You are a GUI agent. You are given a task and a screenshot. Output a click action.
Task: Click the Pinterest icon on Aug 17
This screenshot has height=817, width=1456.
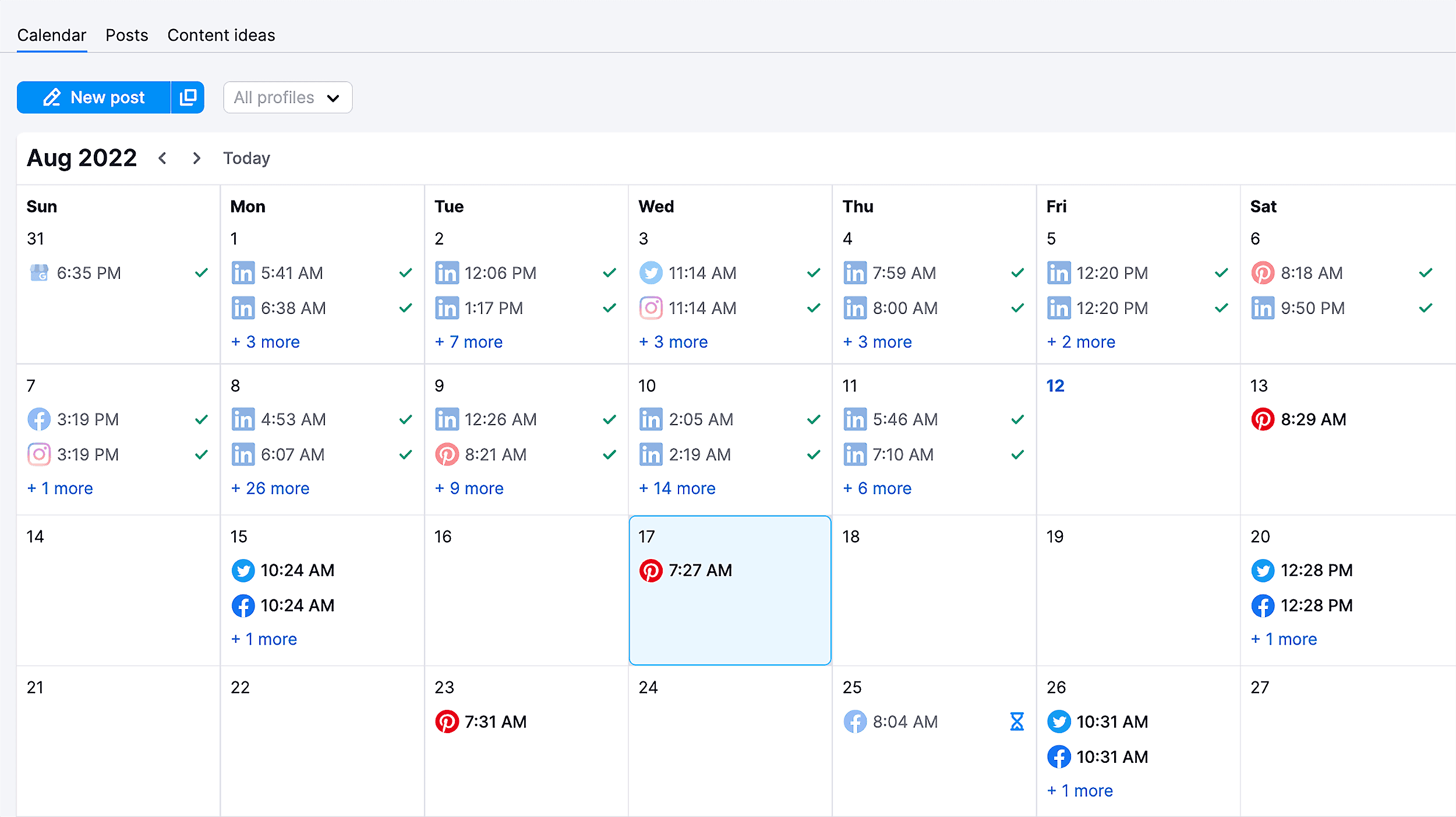point(652,571)
